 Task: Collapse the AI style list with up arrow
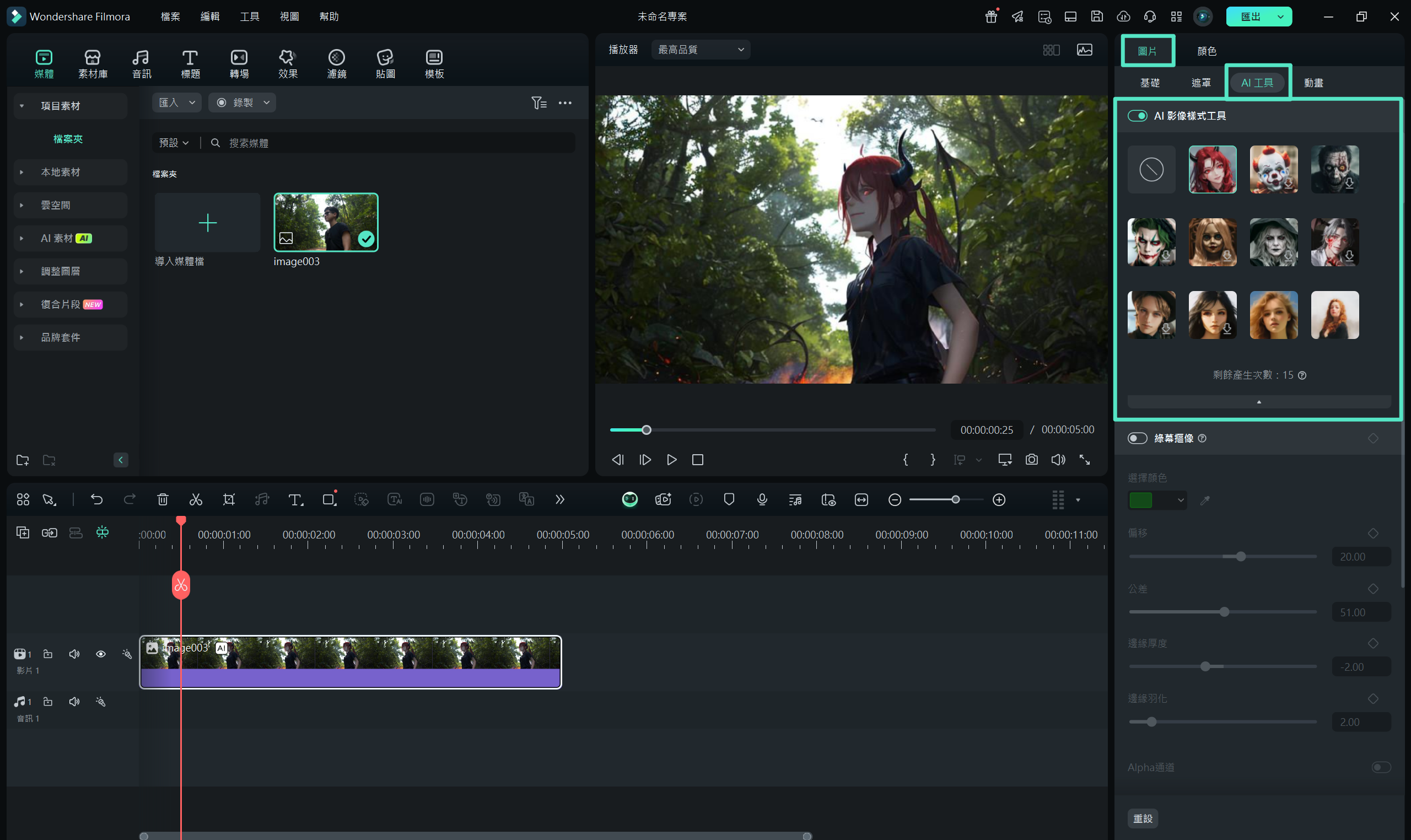[1258, 401]
